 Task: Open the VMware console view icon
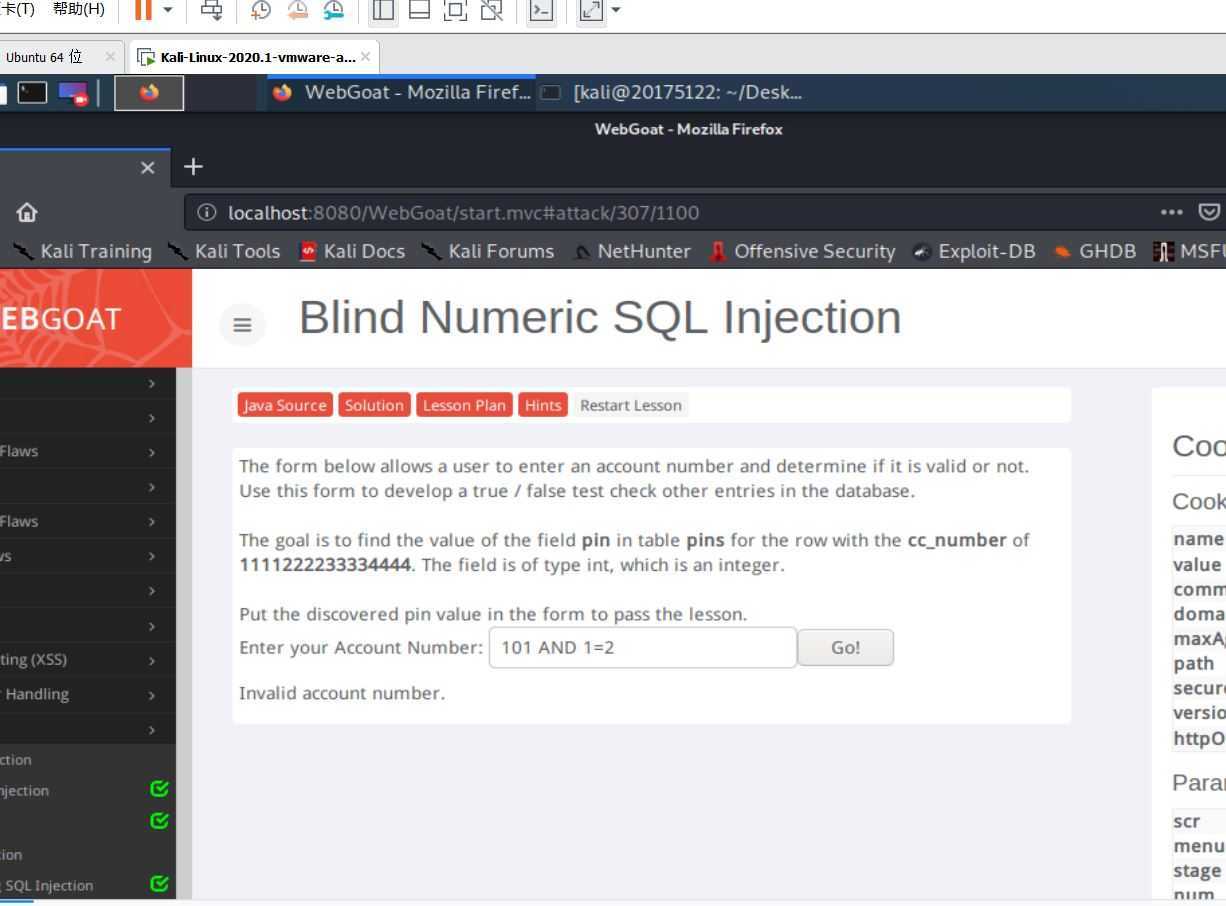click(541, 10)
